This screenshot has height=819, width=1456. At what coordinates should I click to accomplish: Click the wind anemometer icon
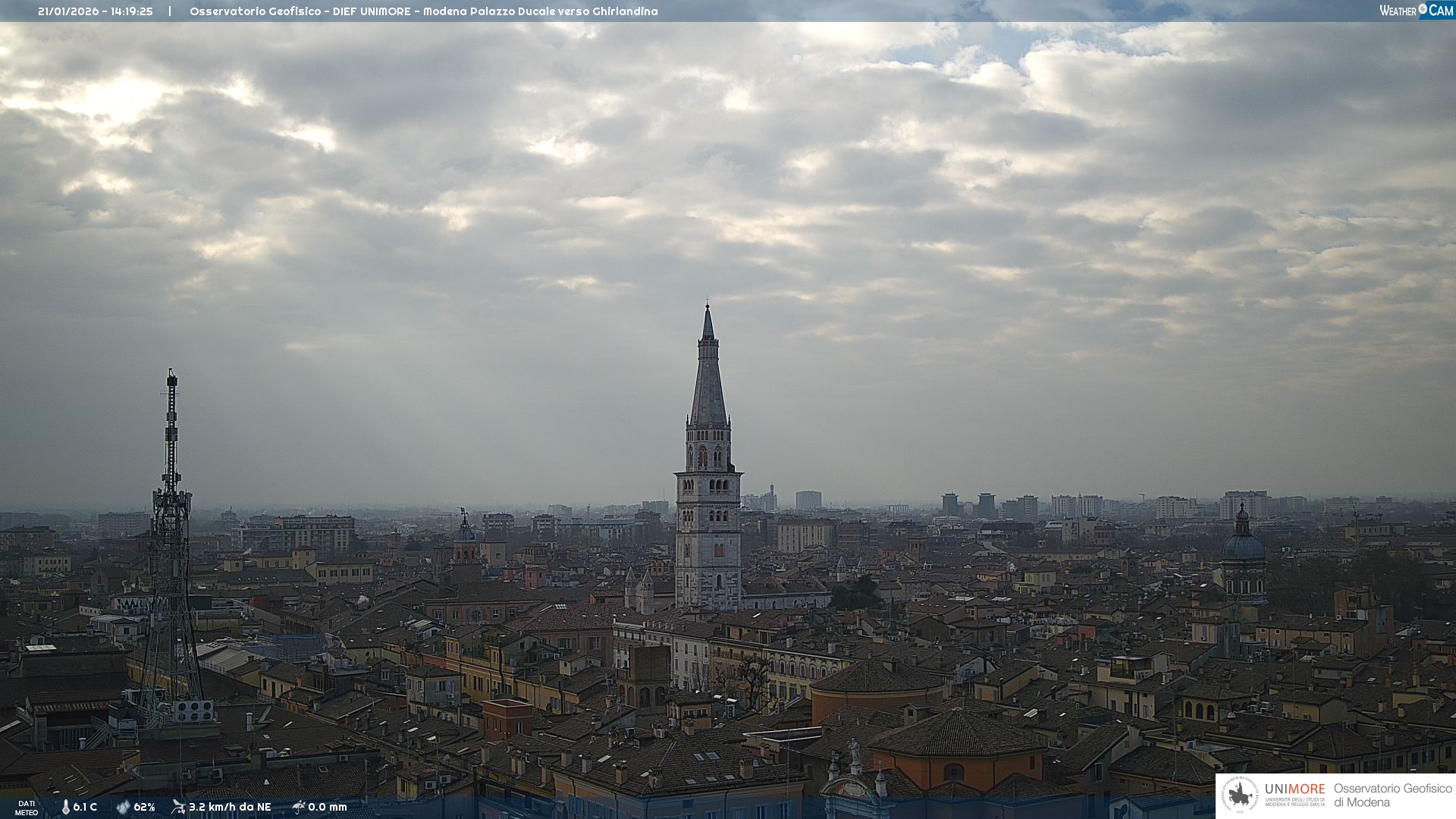(x=178, y=807)
